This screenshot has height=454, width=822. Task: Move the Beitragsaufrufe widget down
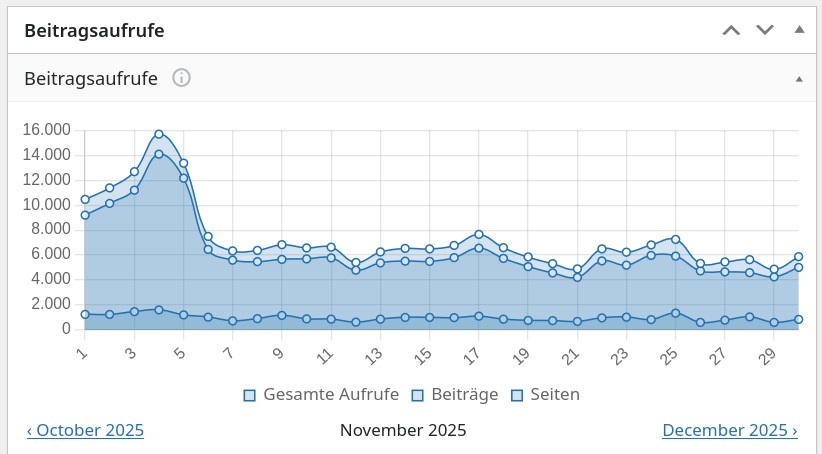coord(765,30)
